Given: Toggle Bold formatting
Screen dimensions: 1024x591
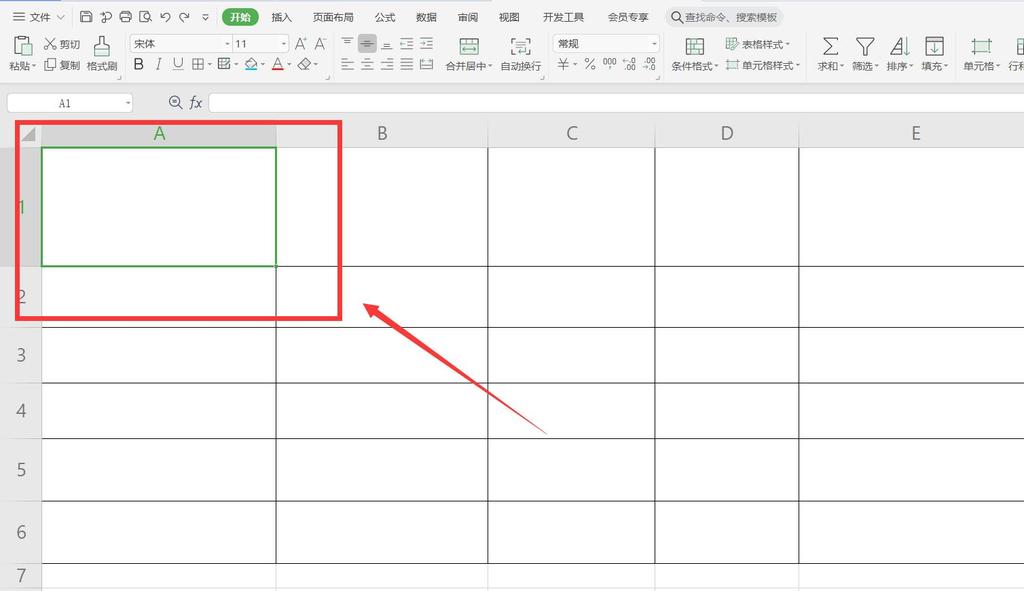Looking at the screenshot, I should tap(138, 64).
